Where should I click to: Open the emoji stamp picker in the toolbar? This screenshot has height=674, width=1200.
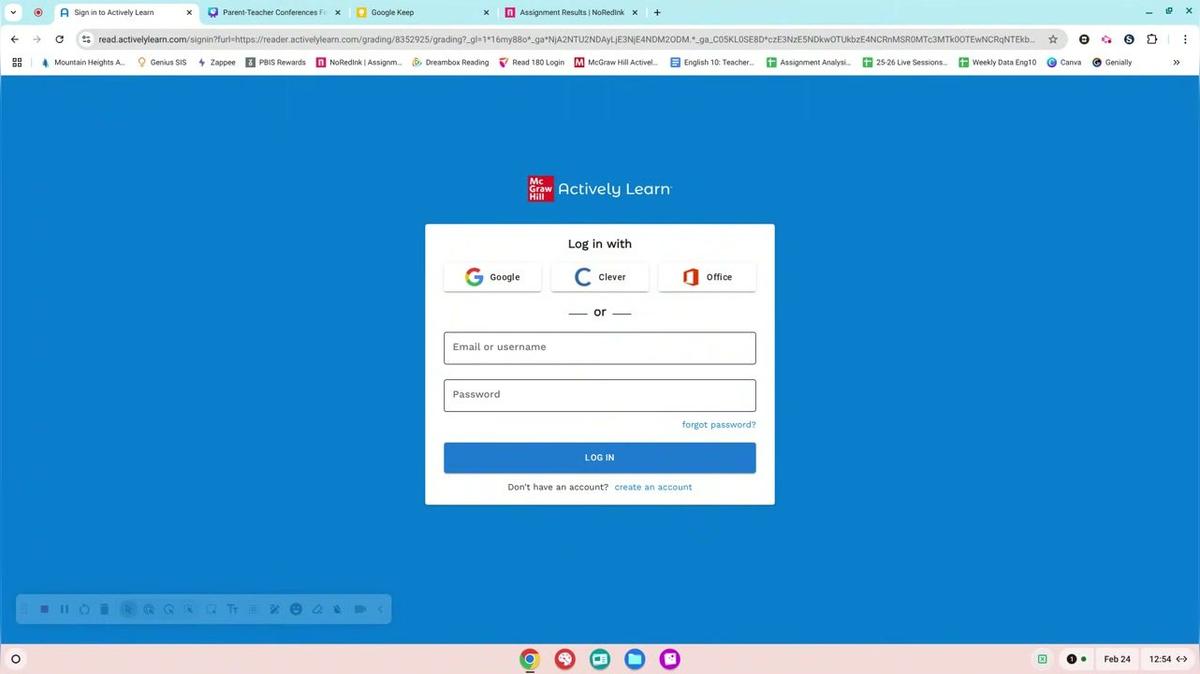click(296, 609)
